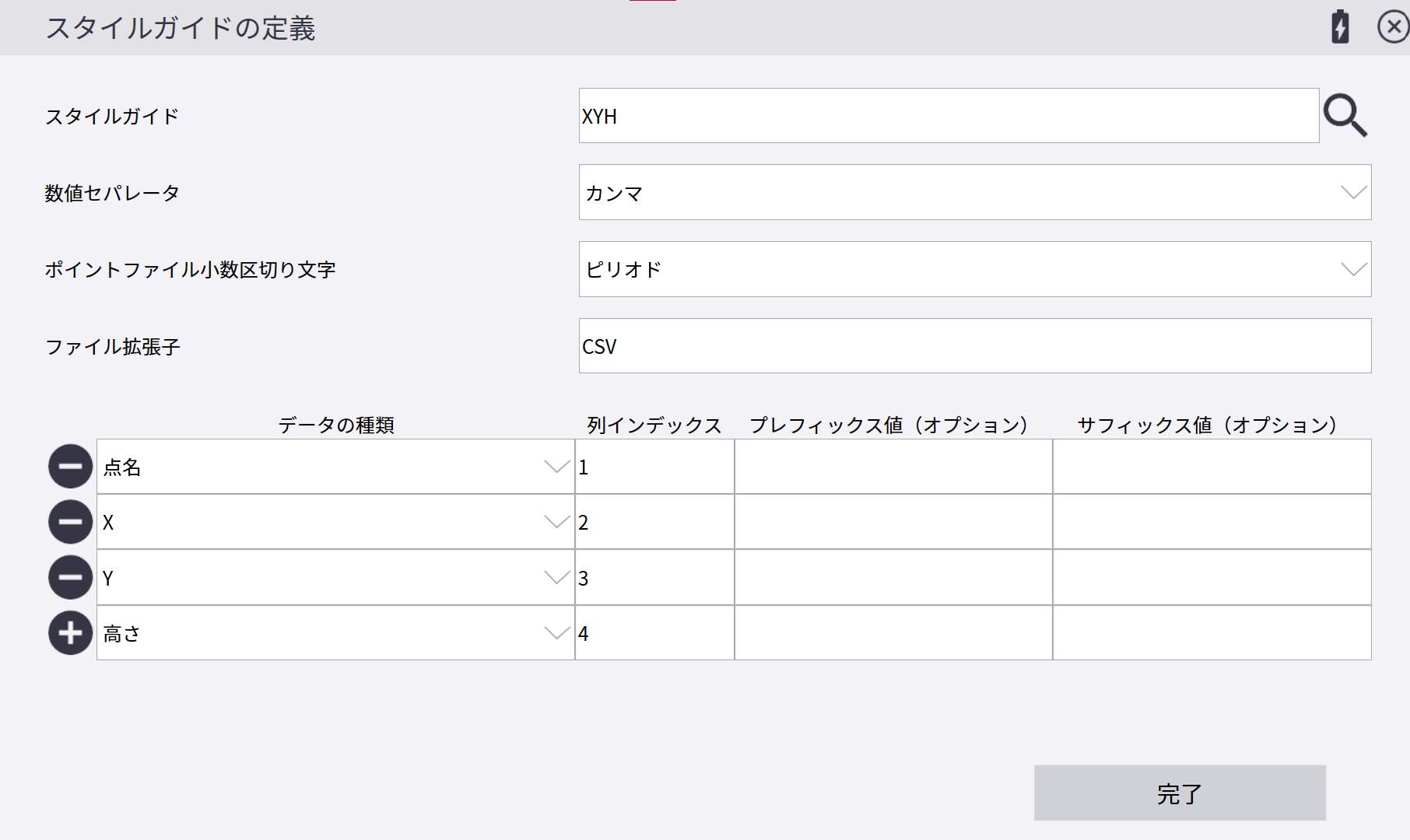Click the suffix value field for 高さ row
The image size is (1410, 840).
(x=1212, y=633)
